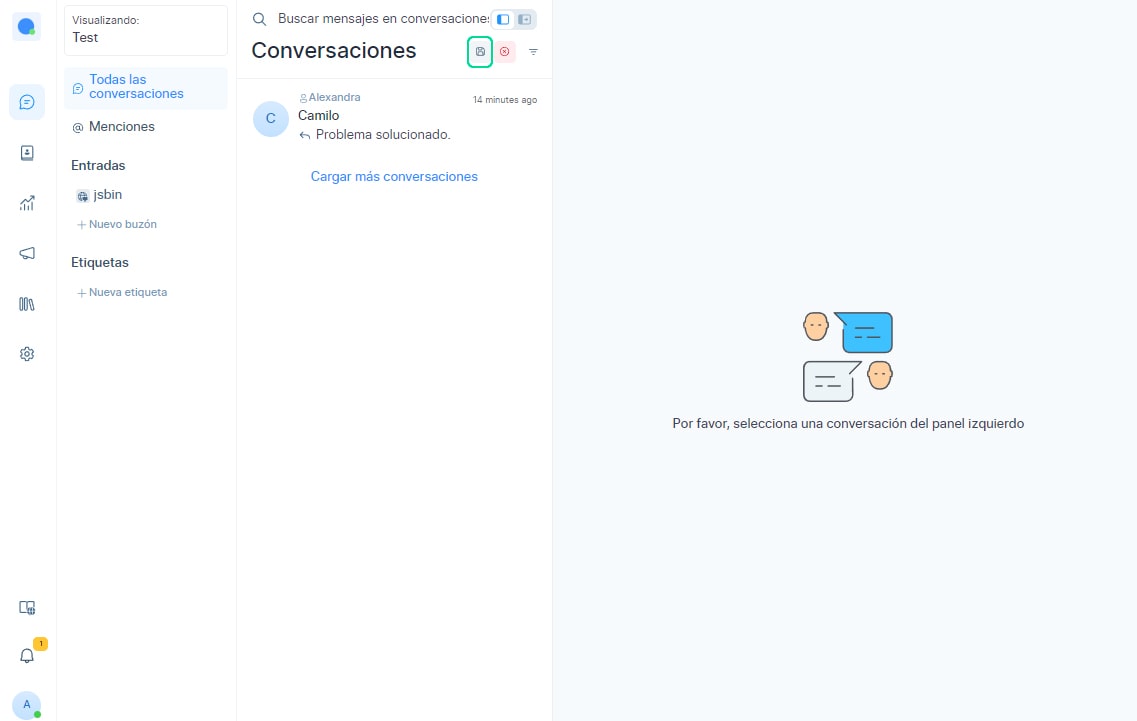Open the Conversations icon in the sidebar
The height and width of the screenshot is (721, 1137).
point(27,102)
